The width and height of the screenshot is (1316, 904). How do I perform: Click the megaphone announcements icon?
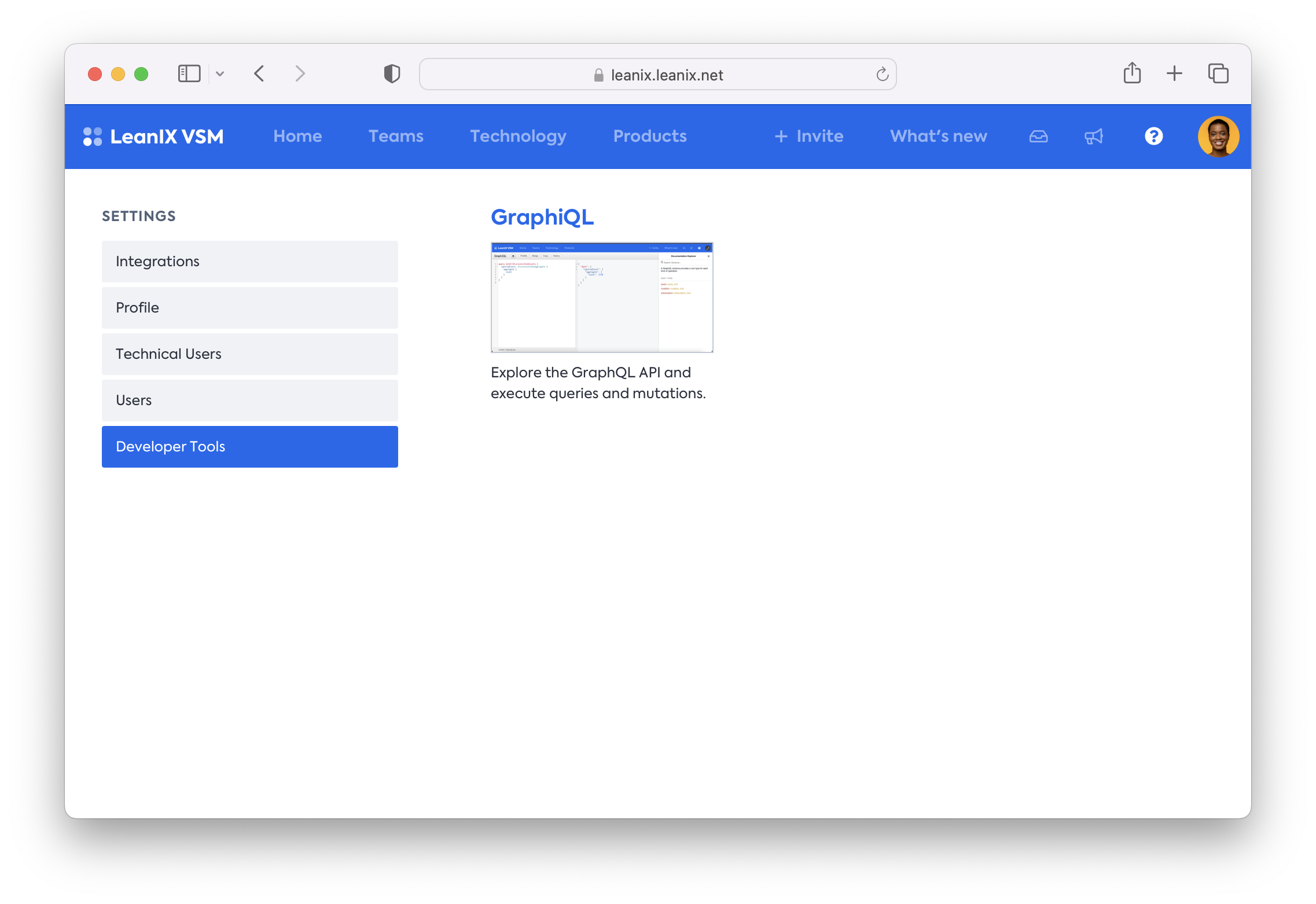(x=1093, y=137)
